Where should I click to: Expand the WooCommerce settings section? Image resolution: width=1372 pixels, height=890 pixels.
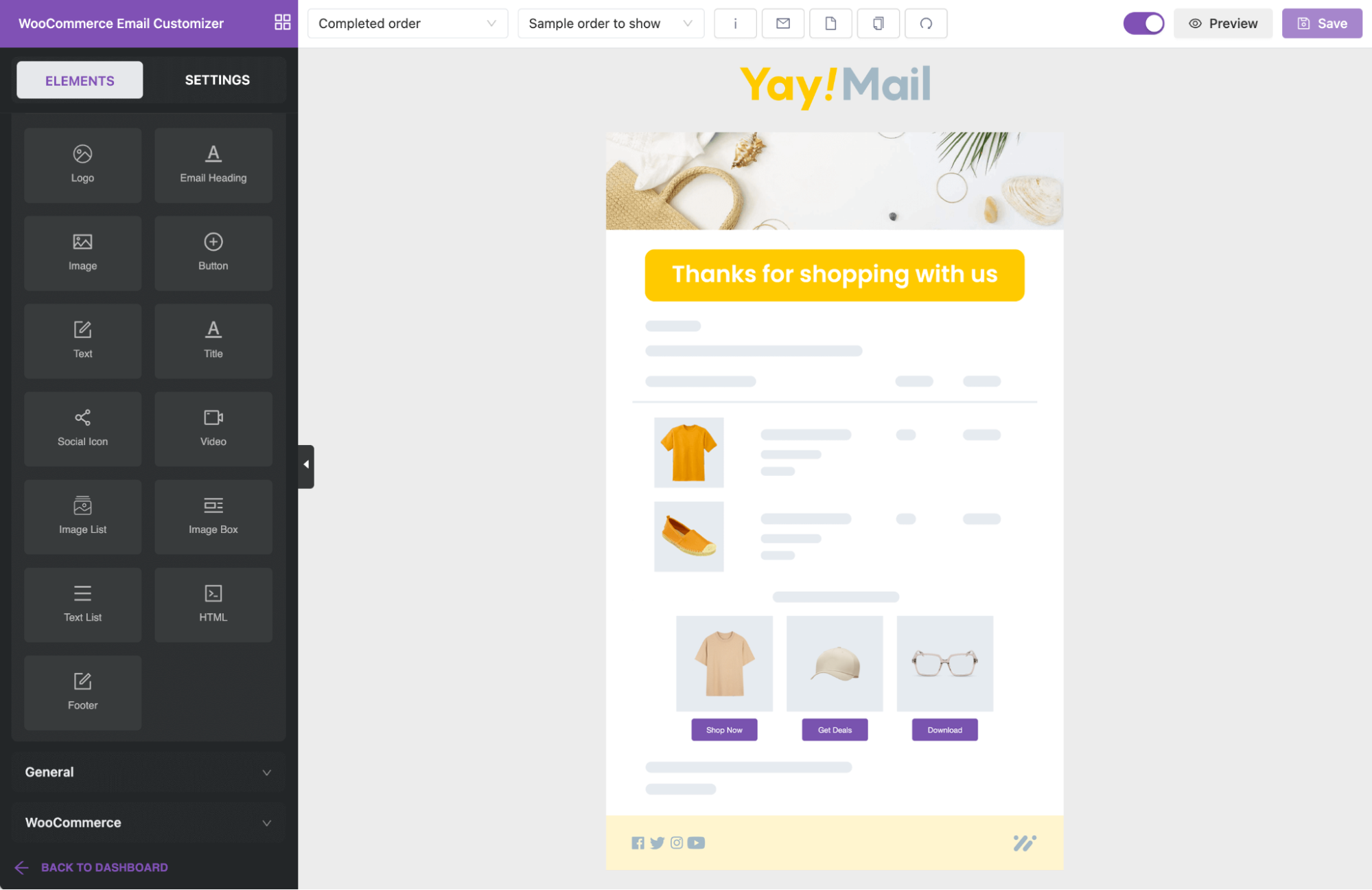(149, 823)
